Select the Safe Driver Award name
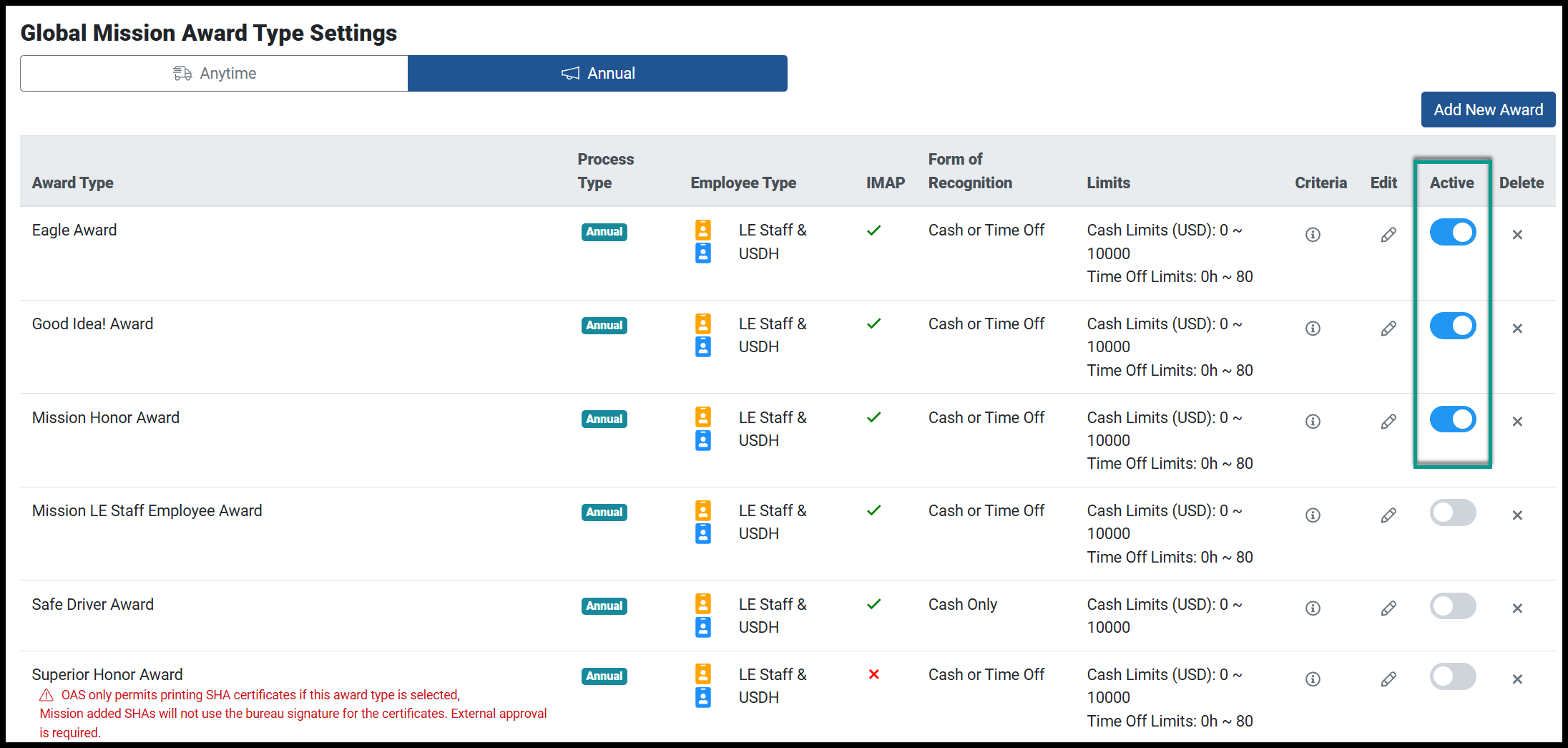This screenshot has height=748, width=1568. pos(92,604)
